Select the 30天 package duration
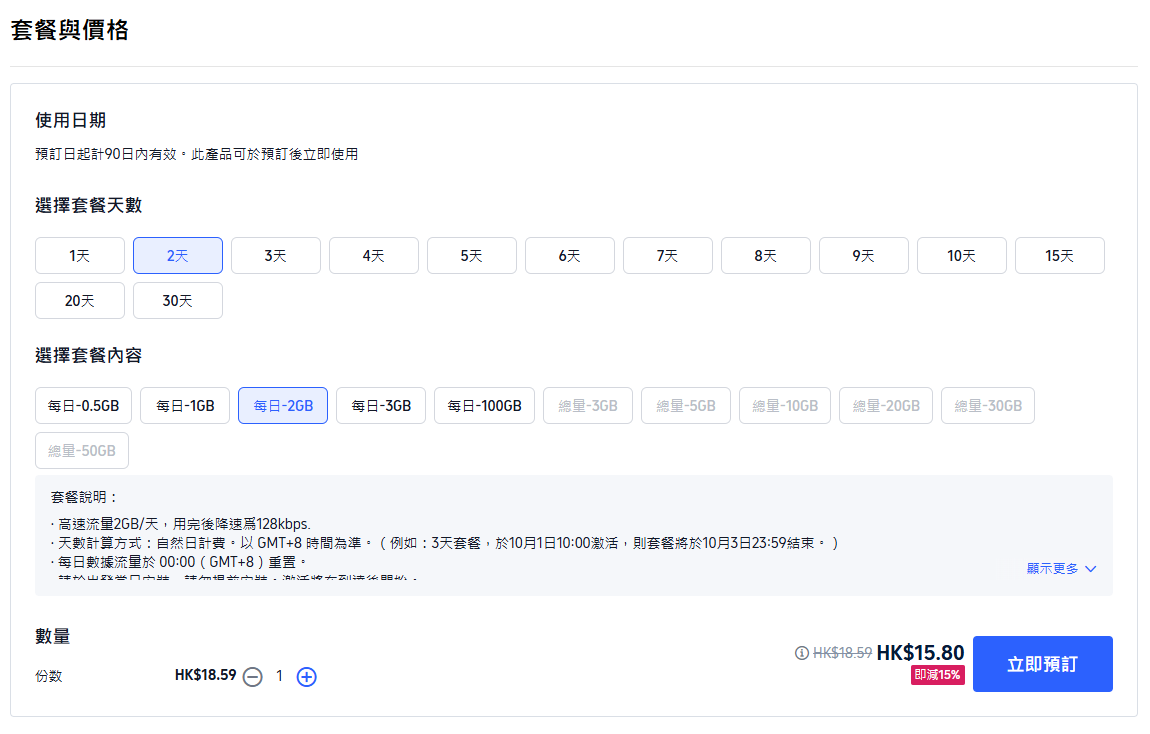Image resolution: width=1150 pixels, height=734 pixels. (177, 301)
